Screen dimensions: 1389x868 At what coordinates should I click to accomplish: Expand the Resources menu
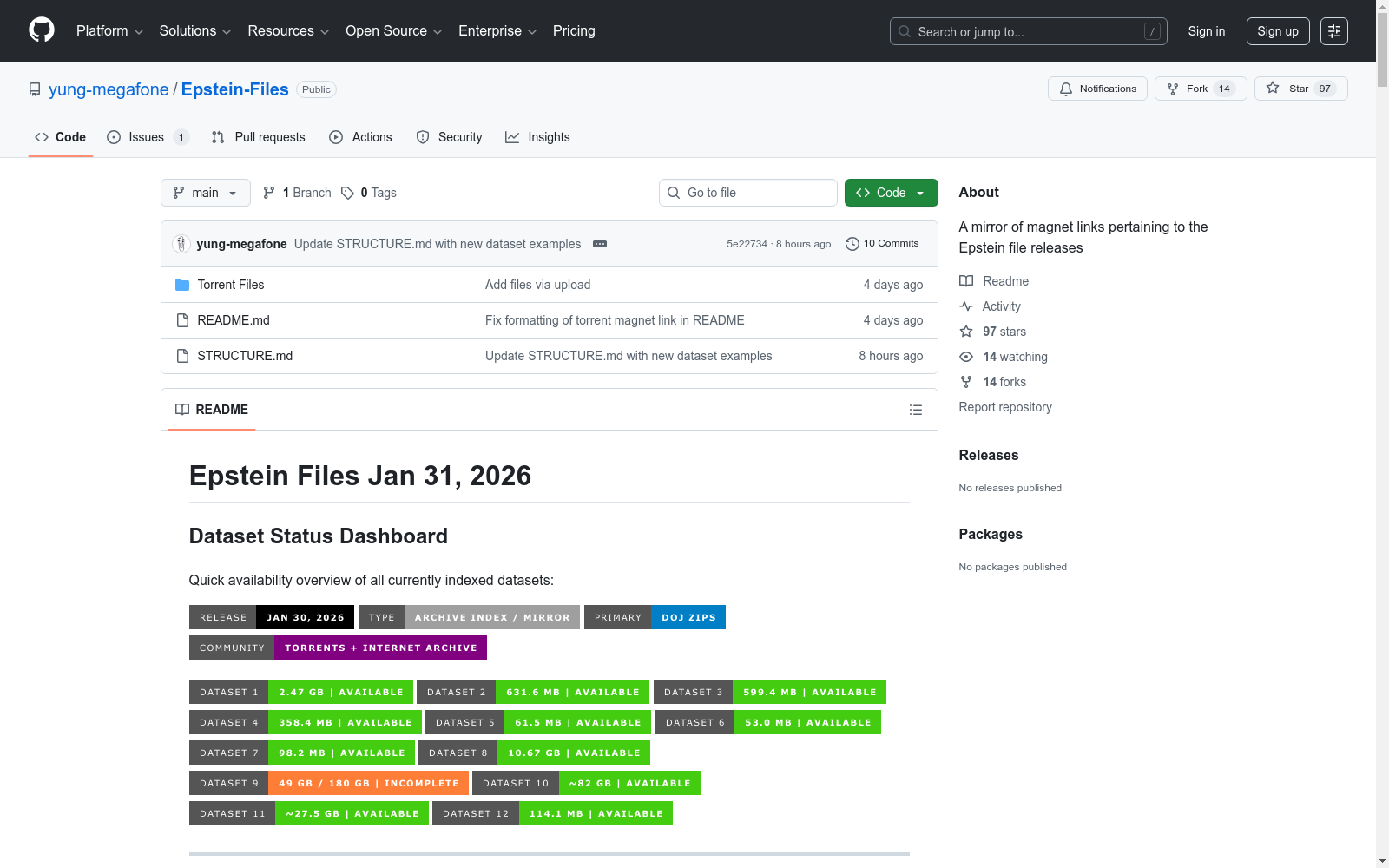point(288,31)
